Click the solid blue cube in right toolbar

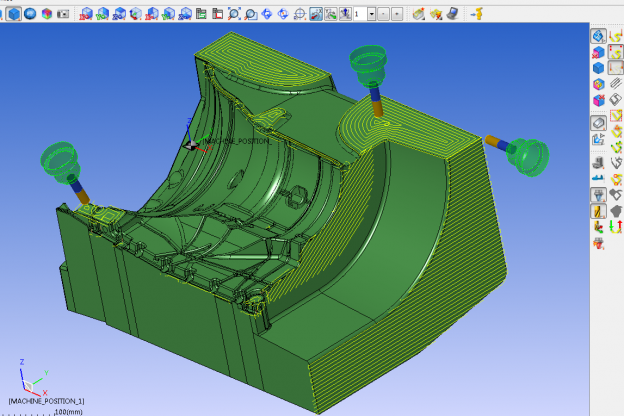[598, 68]
